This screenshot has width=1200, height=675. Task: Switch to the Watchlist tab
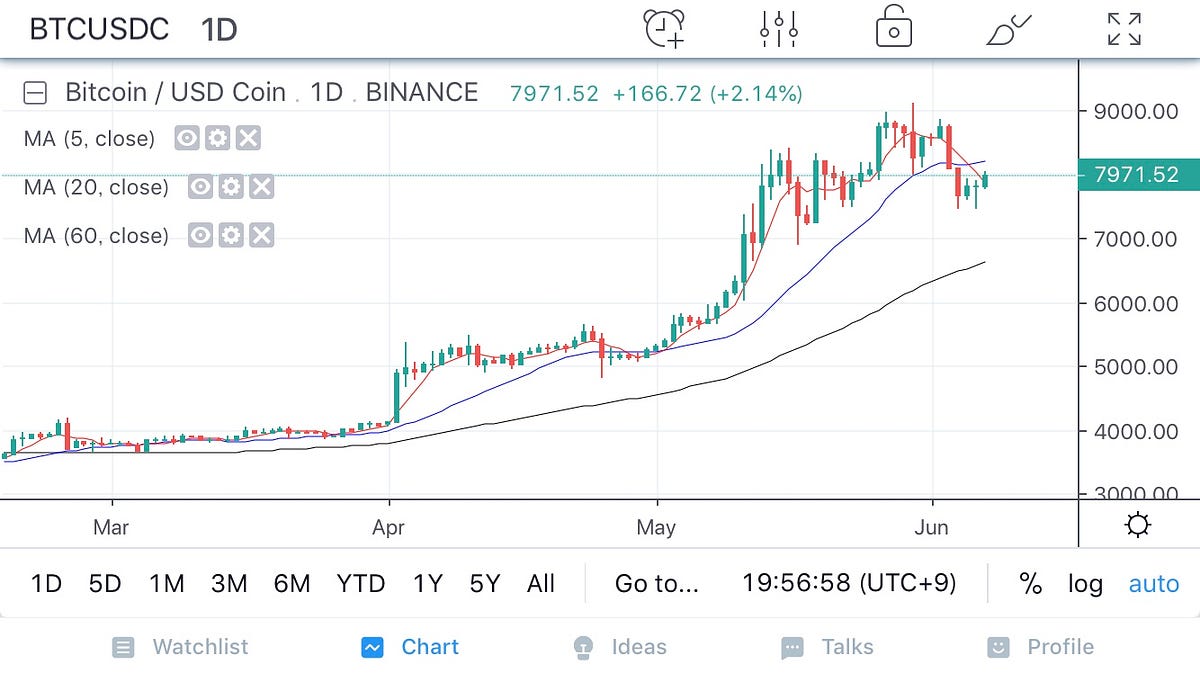(x=181, y=647)
